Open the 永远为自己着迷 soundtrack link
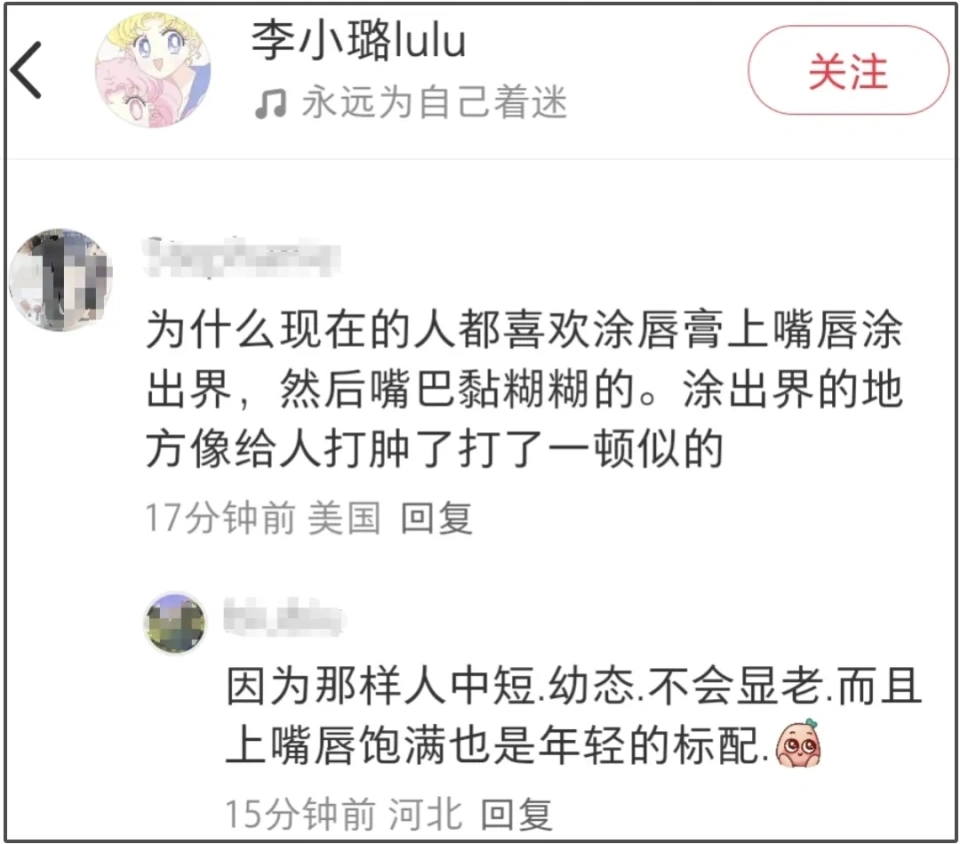This screenshot has height=844, width=960. pos(434,102)
